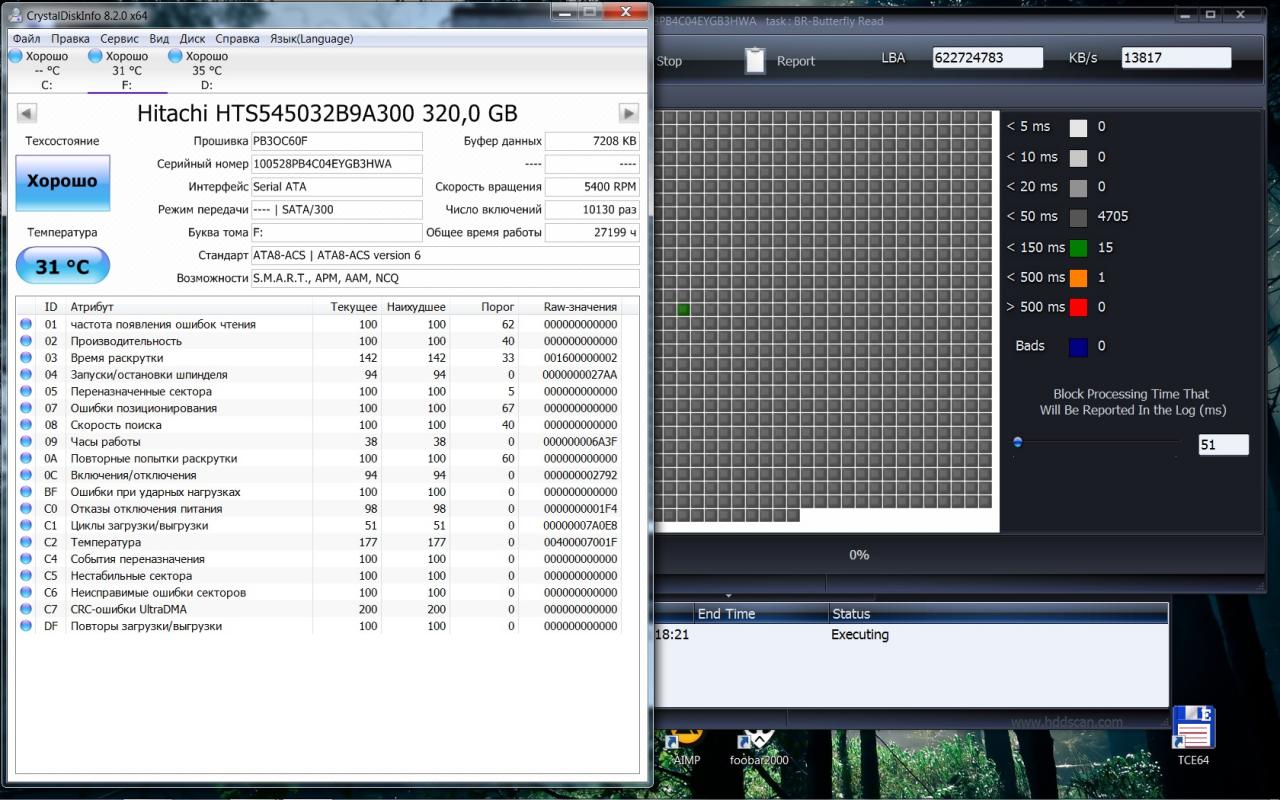The image size is (1280, 800).
Task: Click the < 50 ms dark gray swatch
Action: click(1078, 217)
